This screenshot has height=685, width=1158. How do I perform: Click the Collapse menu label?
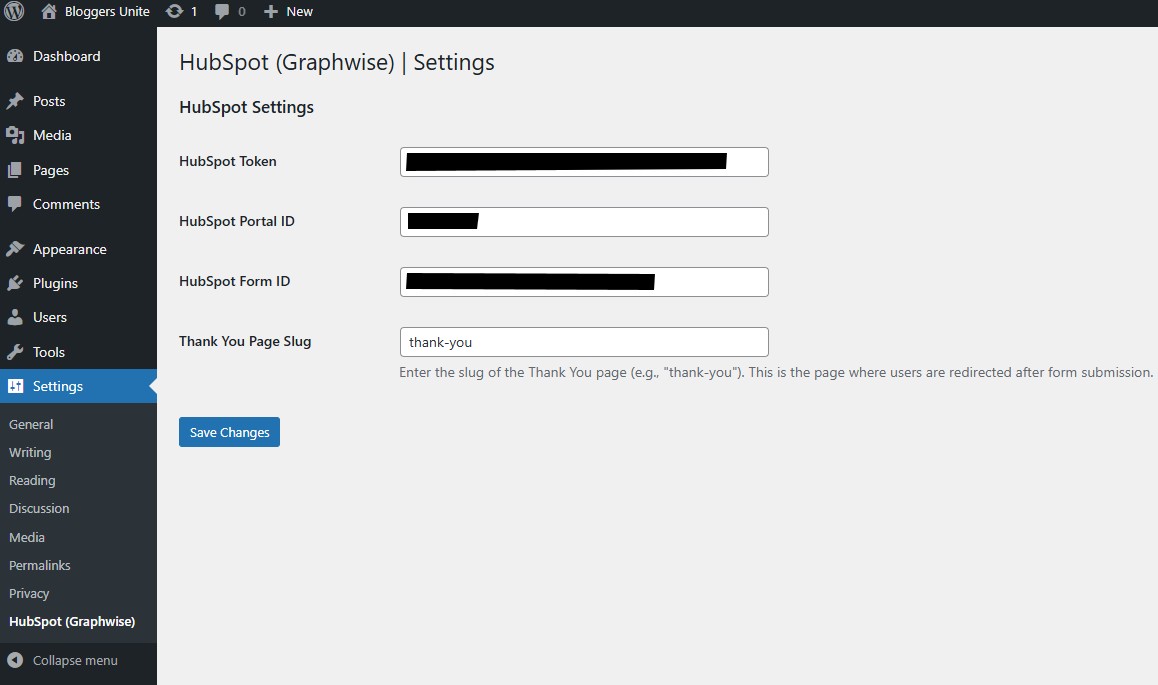(x=75, y=661)
